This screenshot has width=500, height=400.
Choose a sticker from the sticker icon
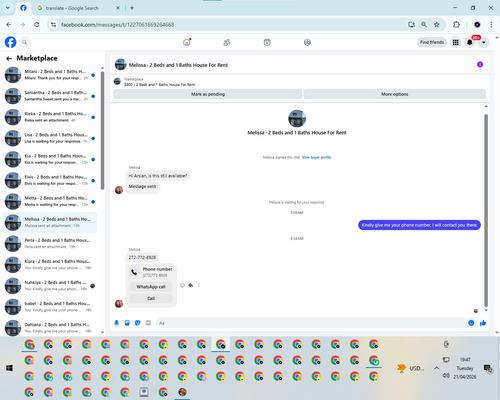[138, 323]
